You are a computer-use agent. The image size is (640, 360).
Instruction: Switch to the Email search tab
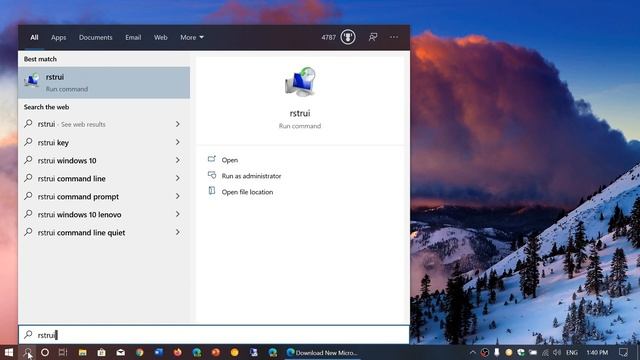[133, 37]
